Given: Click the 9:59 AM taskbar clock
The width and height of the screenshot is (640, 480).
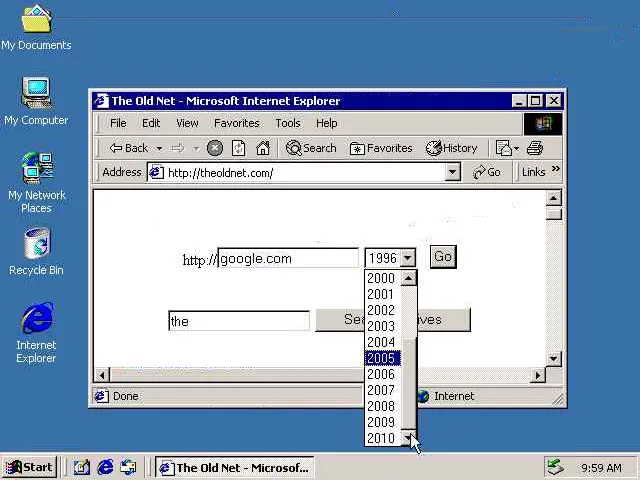Looking at the screenshot, I should click(x=601, y=468).
